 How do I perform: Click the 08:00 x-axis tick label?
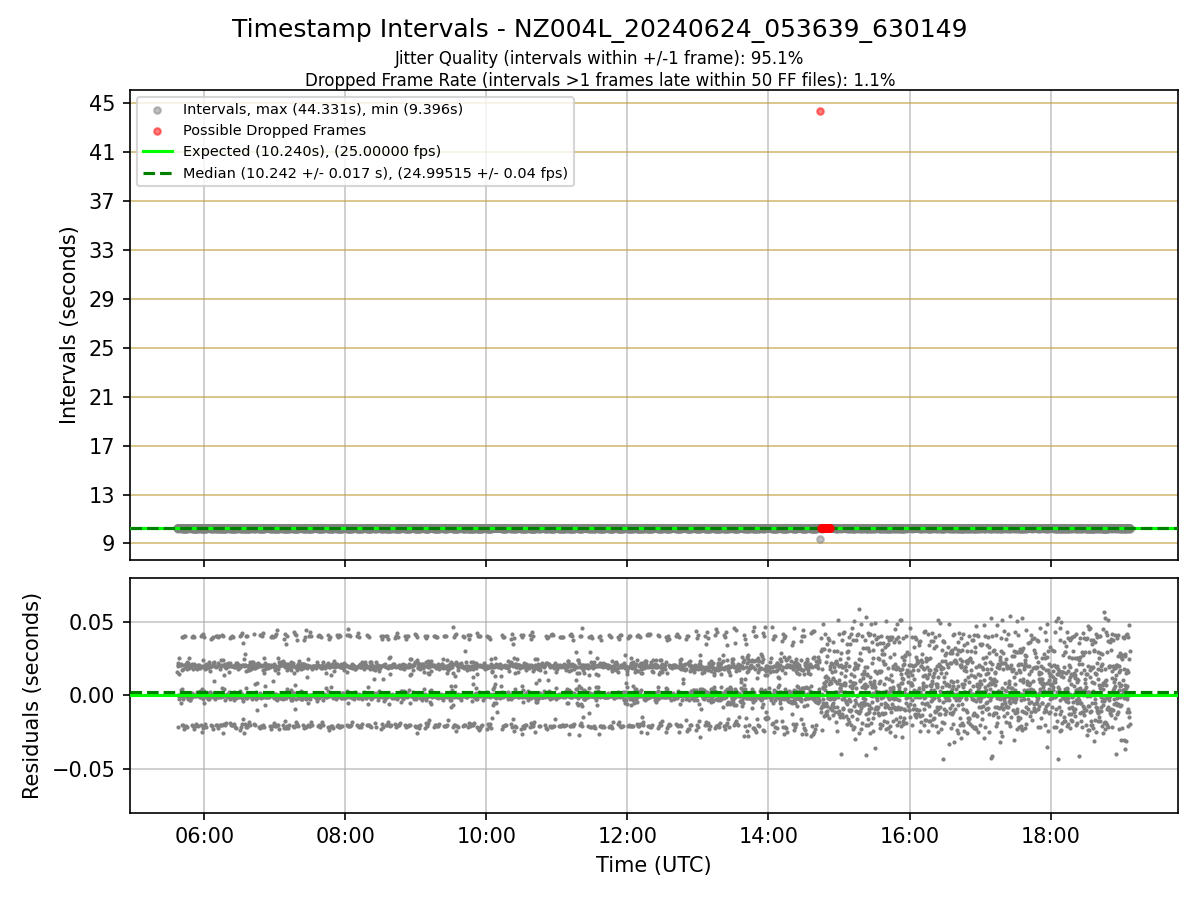(x=345, y=834)
